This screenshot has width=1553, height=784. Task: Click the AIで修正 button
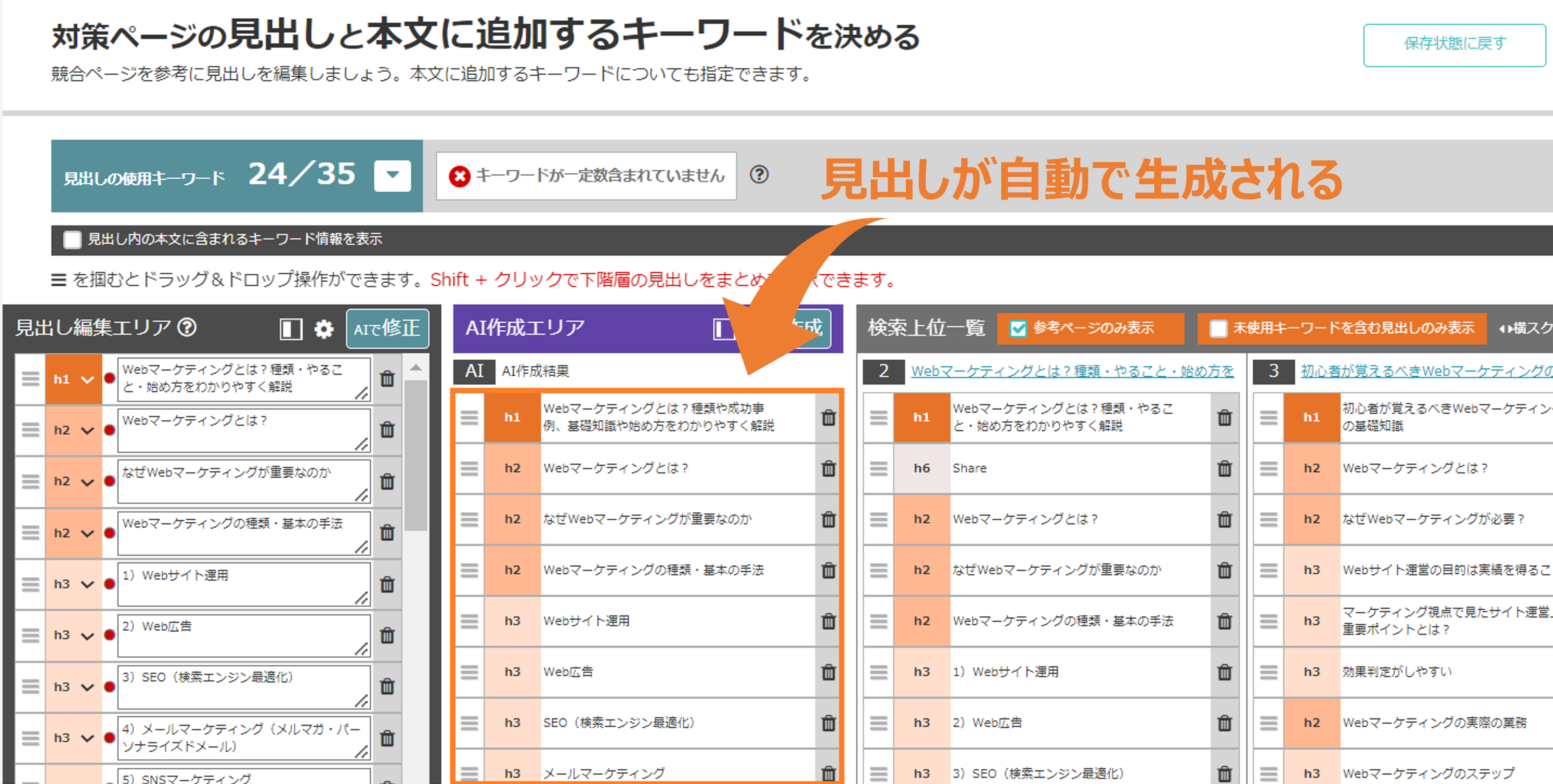pyautogui.click(x=387, y=329)
